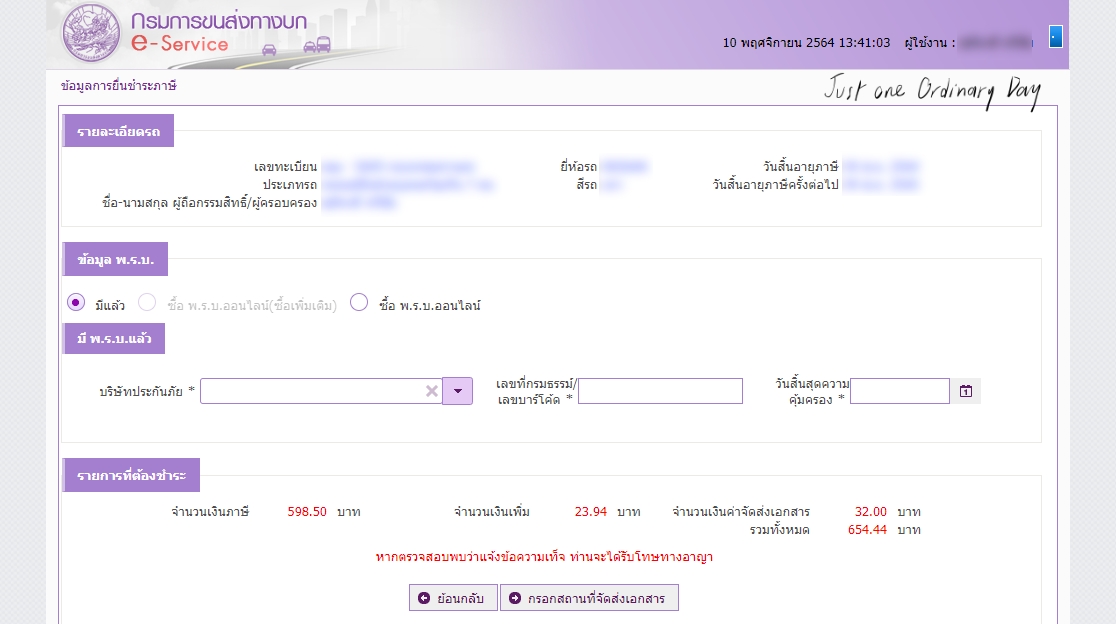The width and height of the screenshot is (1116, 624).
Task: Click the 'เลขทะเบียน' label
Action: 285,166
